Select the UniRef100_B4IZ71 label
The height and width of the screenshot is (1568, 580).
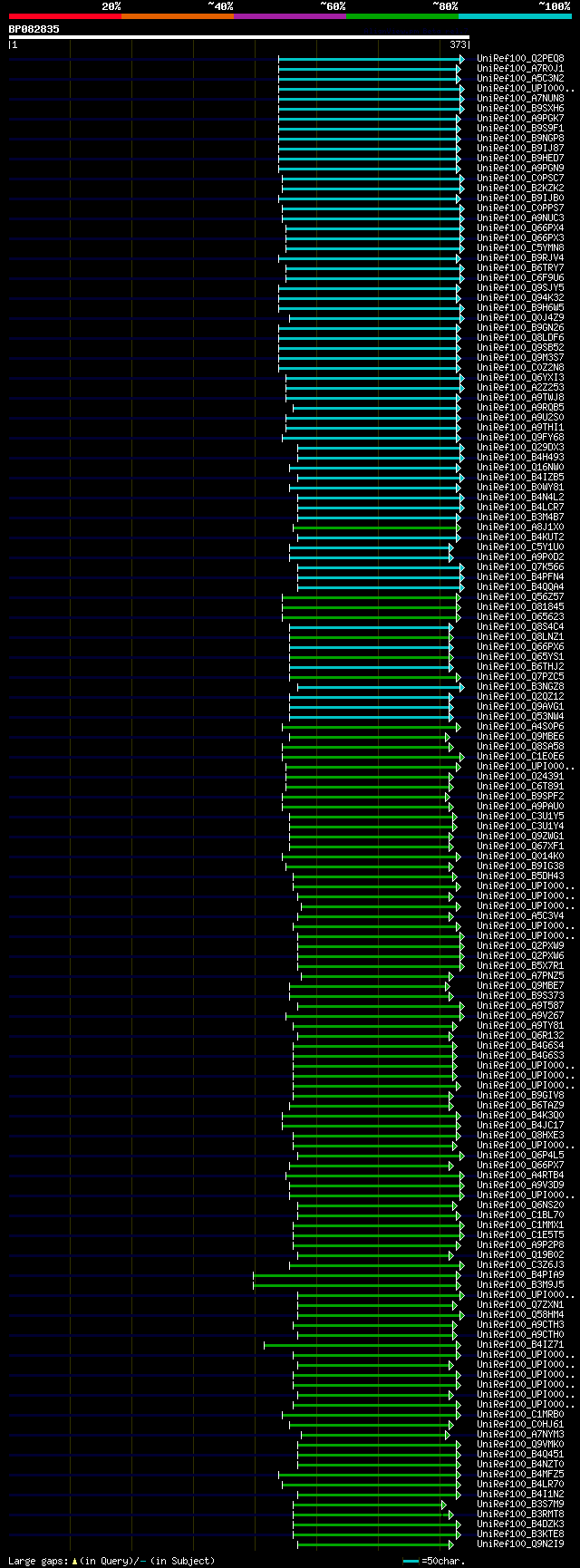[520, 1345]
